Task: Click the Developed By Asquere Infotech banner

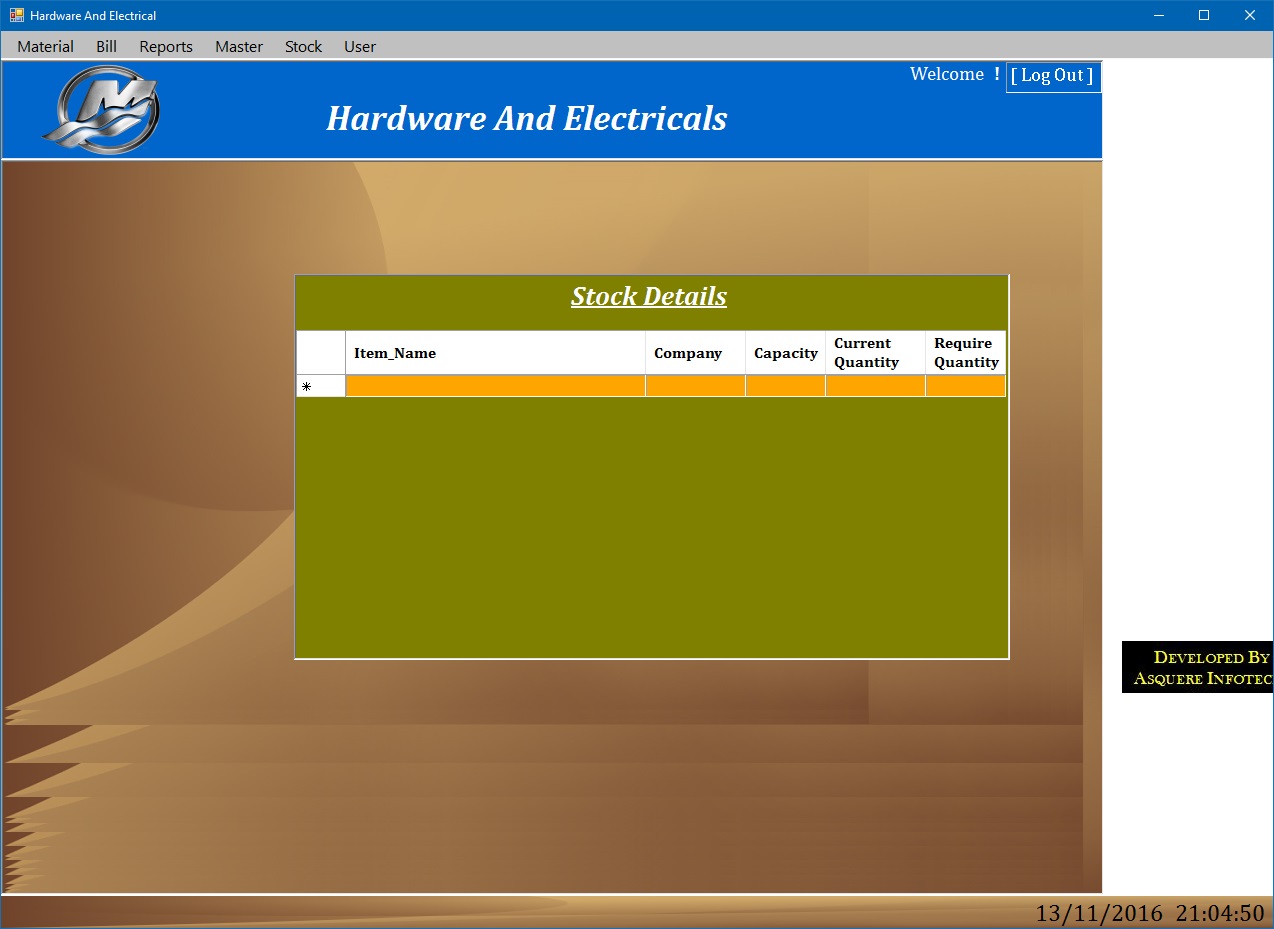Action: [x=1198, y=667]
